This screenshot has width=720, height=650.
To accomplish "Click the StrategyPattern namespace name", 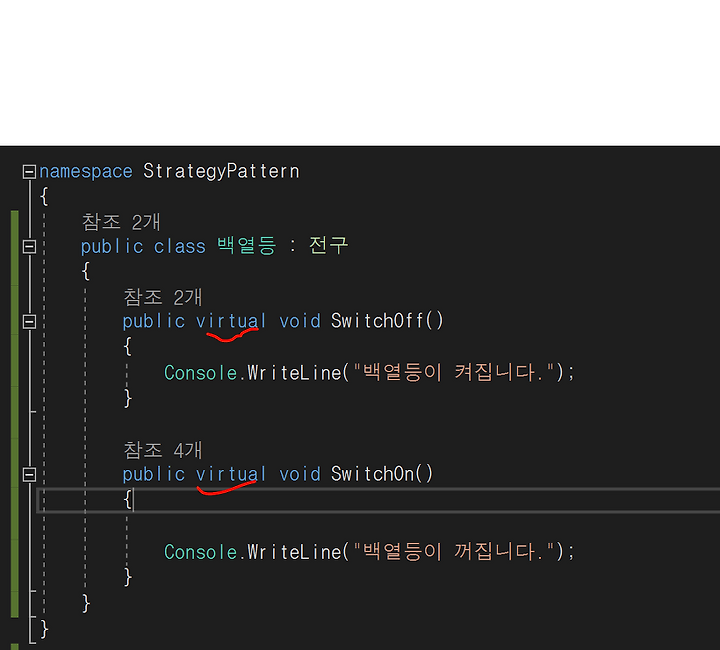I will coord(221,172).
